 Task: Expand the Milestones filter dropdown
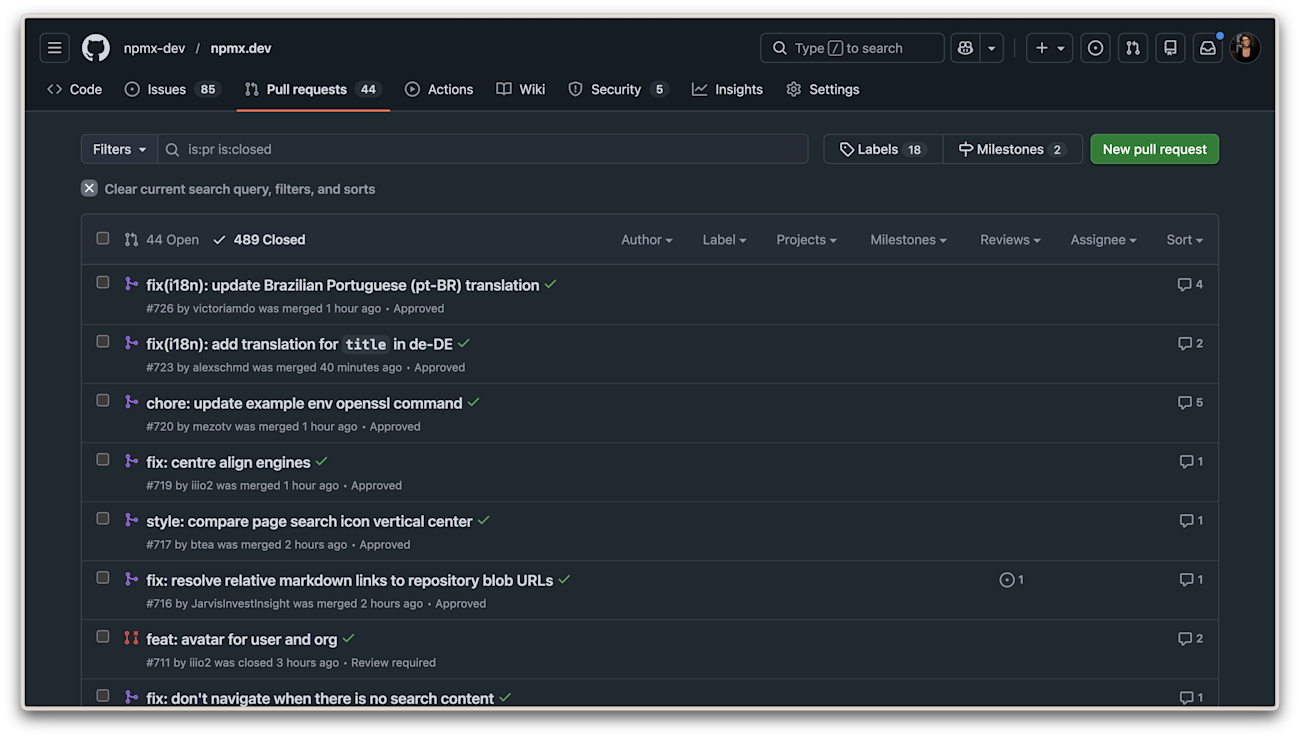click(909, 240)
